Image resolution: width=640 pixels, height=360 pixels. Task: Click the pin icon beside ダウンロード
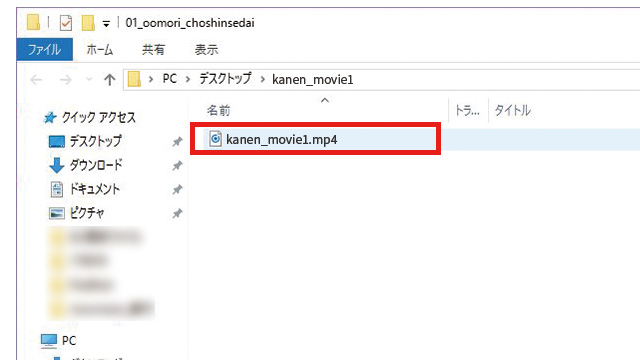(x=177, y=165)
